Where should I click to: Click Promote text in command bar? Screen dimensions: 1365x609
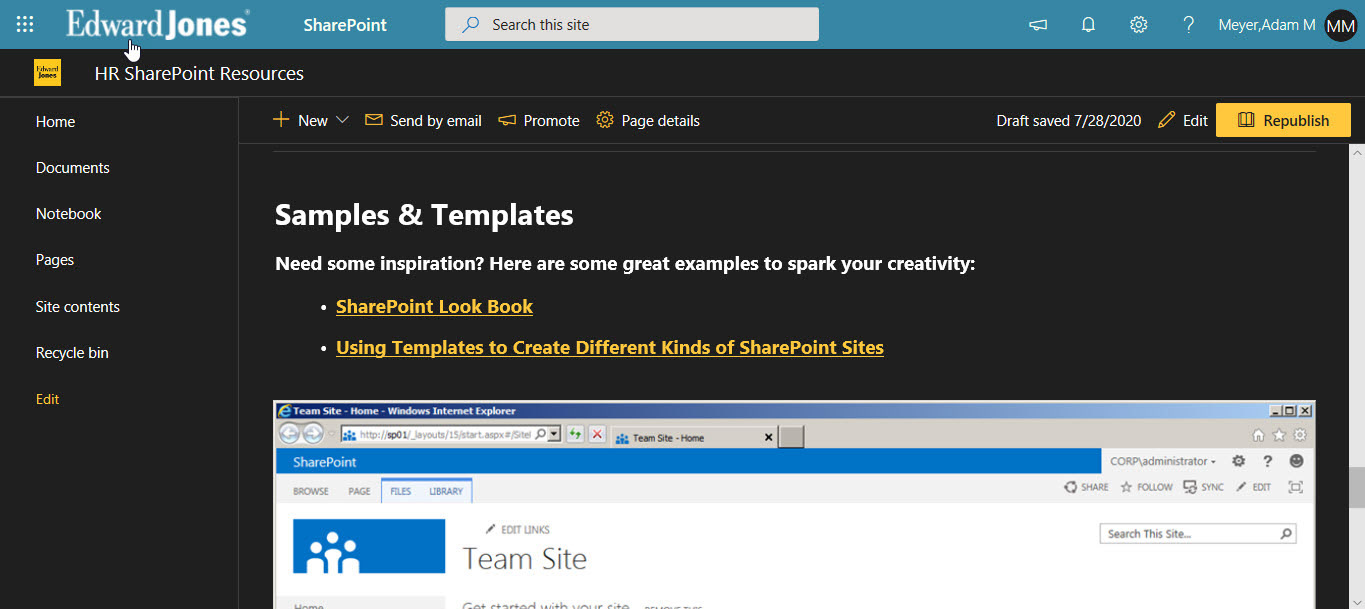[x=552, y=120]
